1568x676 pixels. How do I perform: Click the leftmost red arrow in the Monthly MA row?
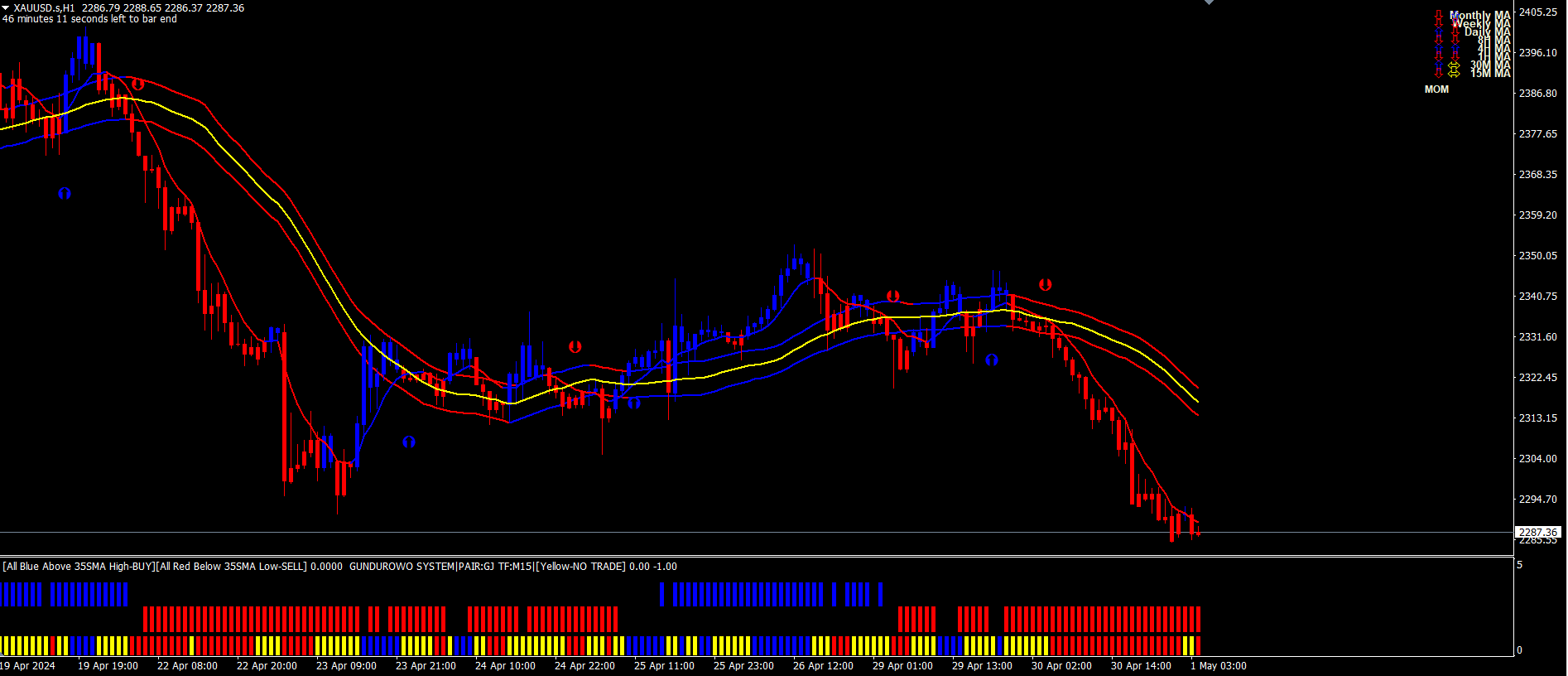[1439, 15]
